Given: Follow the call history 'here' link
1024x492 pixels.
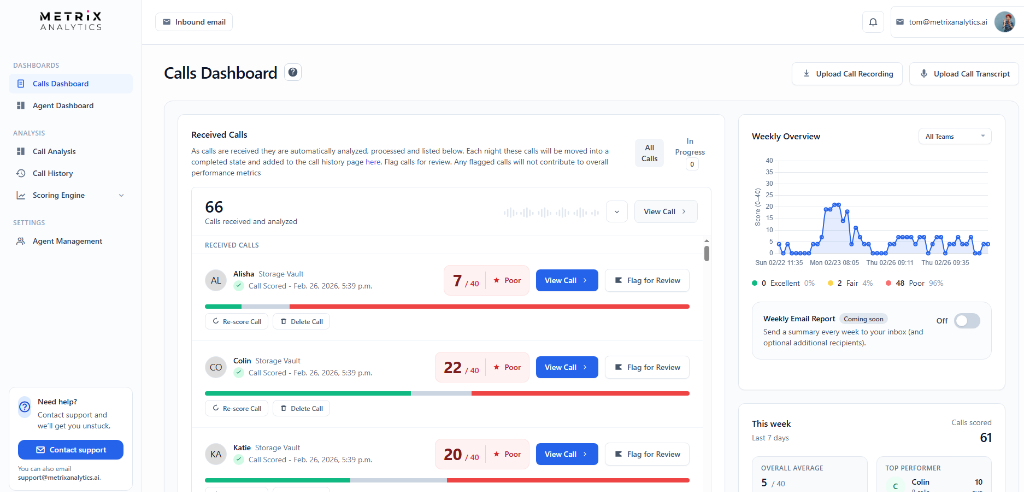Looking at the screenshot, I should [373, 161].
